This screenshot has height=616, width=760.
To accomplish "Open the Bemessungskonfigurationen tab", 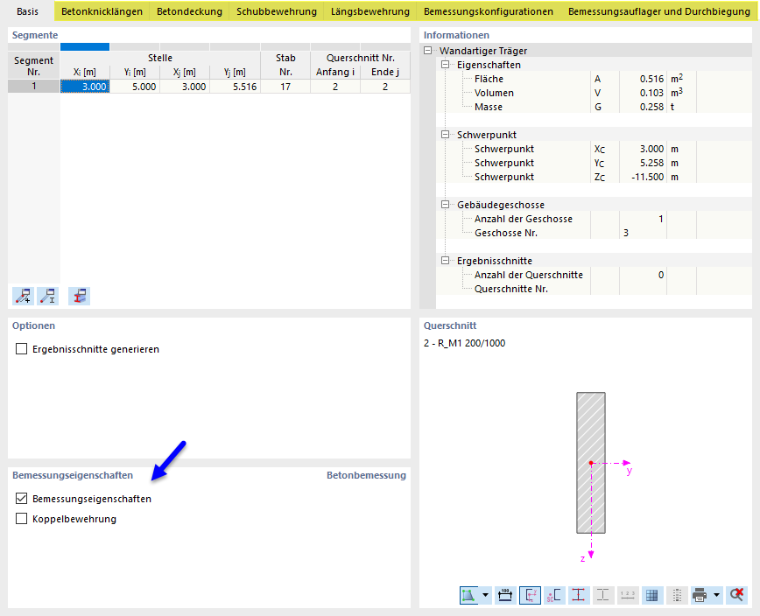I will 489,11.
